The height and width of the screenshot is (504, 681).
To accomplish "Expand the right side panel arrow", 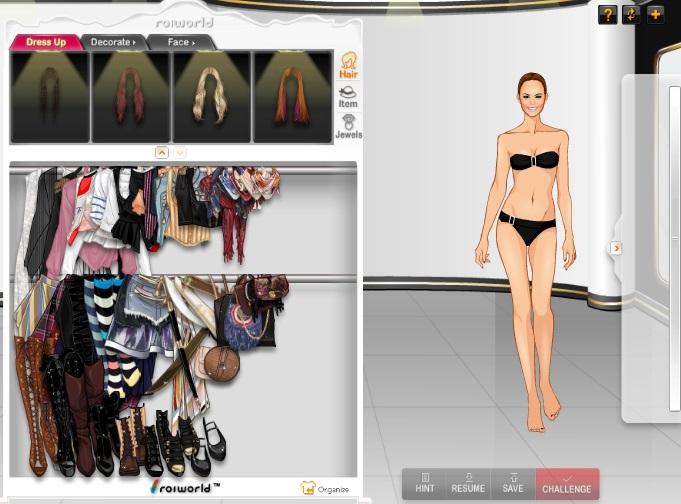I will point(616,248).
